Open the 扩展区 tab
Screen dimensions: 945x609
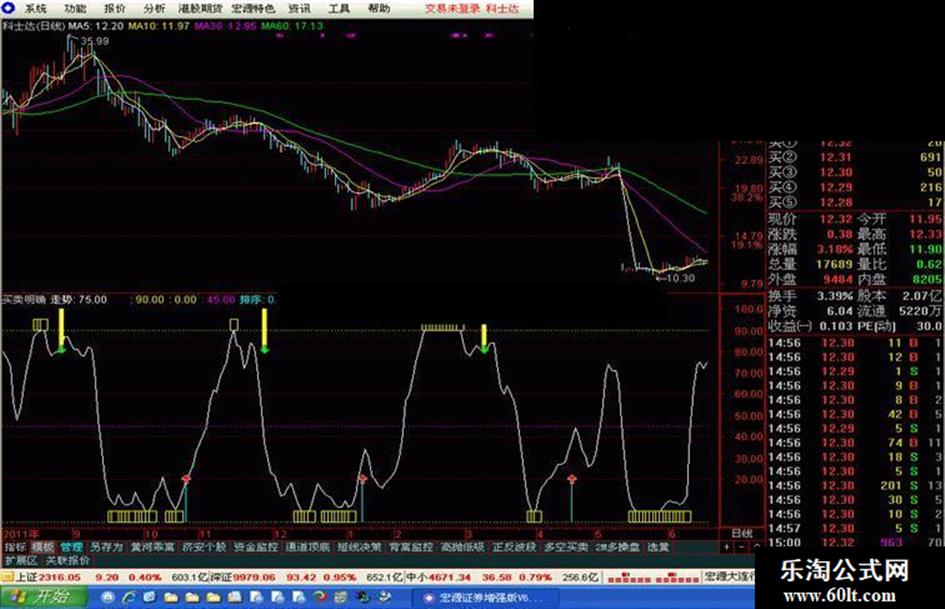[x=21, y=560]
